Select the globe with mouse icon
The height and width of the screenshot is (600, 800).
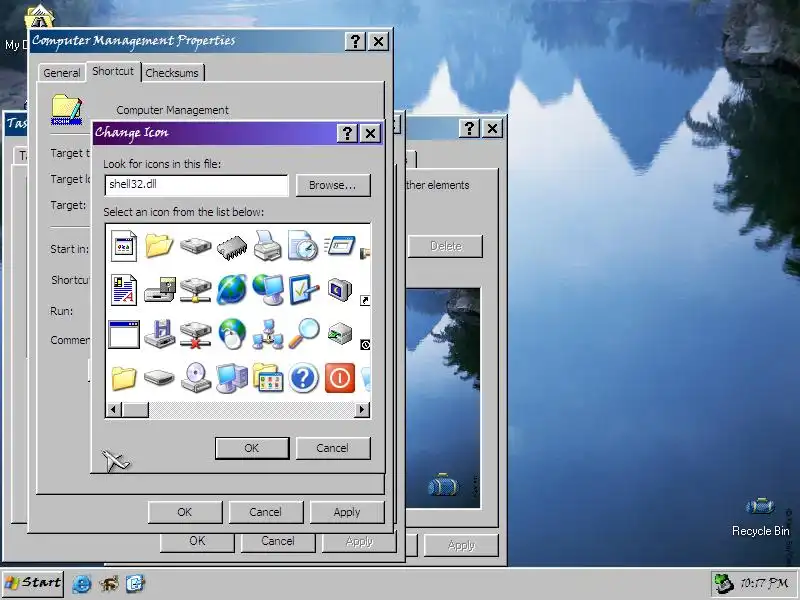click(232, 334)
